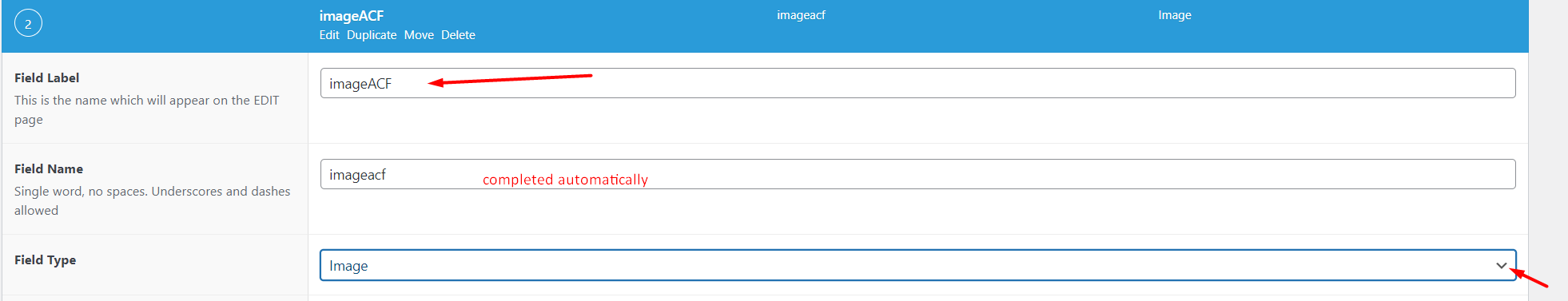1568x301 pixels.
Task: Select the Move action for imageACF
Action: coord(419,35)
